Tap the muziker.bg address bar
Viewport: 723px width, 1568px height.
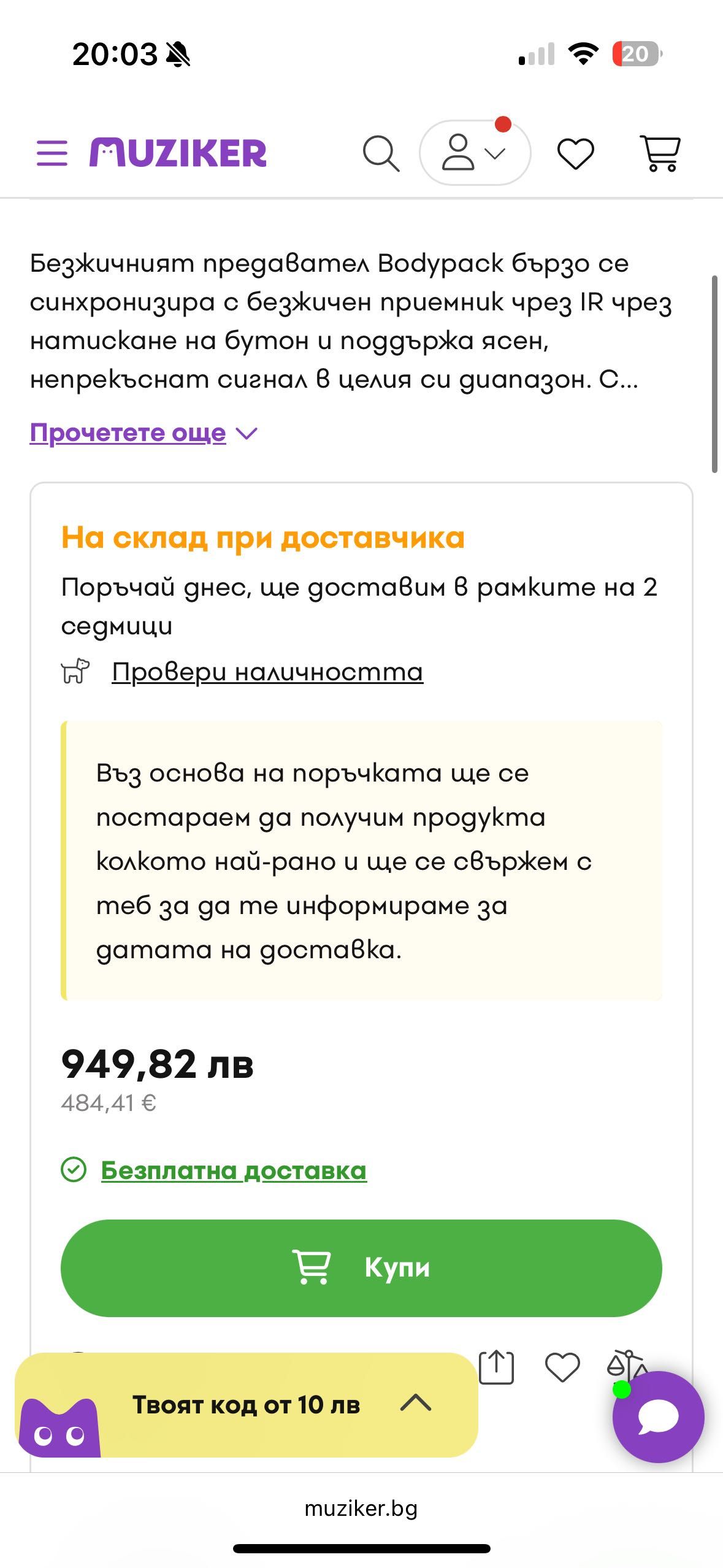point(361,1508)
